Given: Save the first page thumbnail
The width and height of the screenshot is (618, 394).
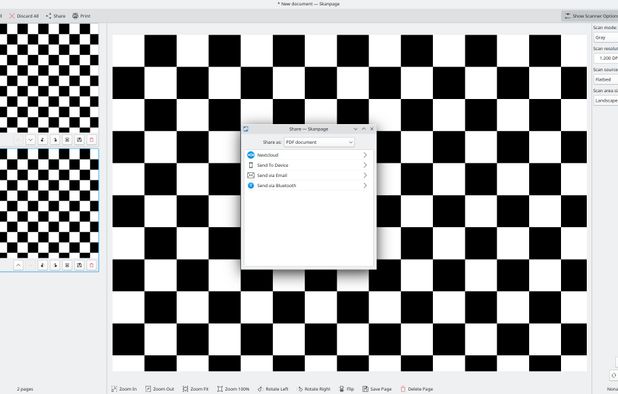Looking at the screenshot, I should 79,140.
